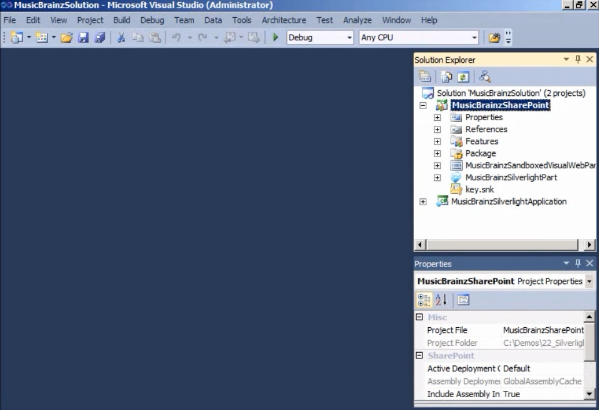Viewport: 599px width, 410px height.
Task: Click Solution Explorer's horizontal scrollbar left arrow
Action: 420,245
